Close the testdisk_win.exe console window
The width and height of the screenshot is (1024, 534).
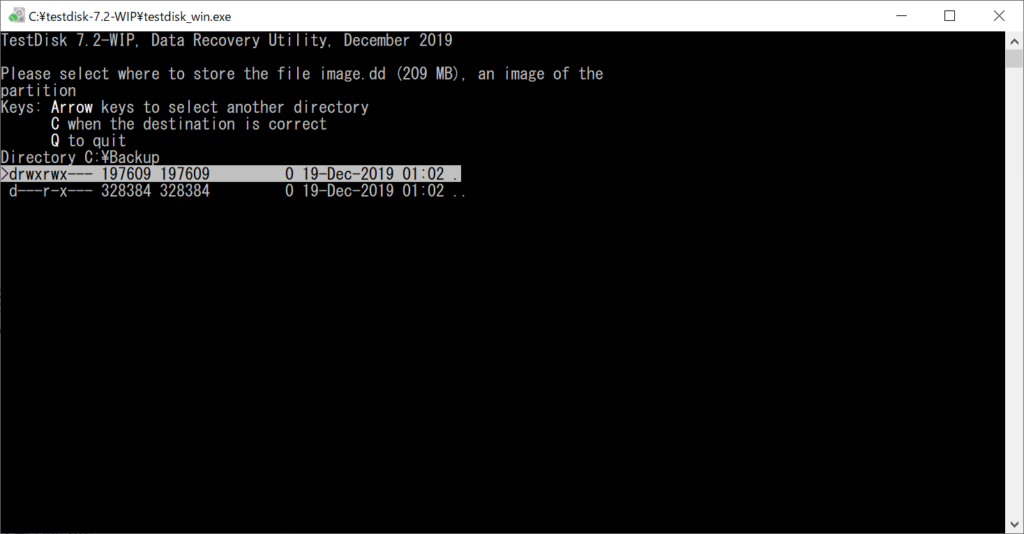(x=999, y=16)
